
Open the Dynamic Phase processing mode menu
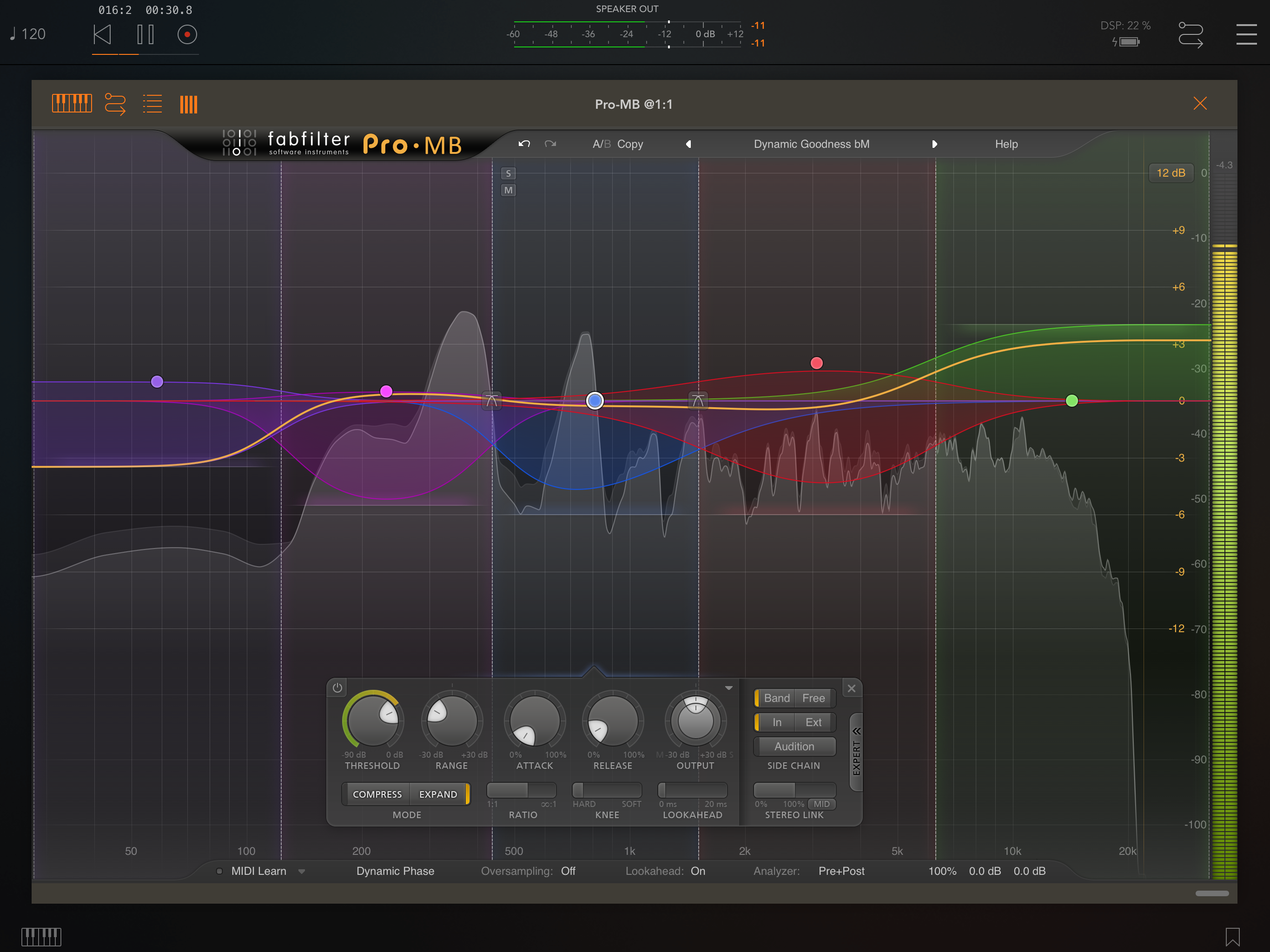[x=395, y=871]
